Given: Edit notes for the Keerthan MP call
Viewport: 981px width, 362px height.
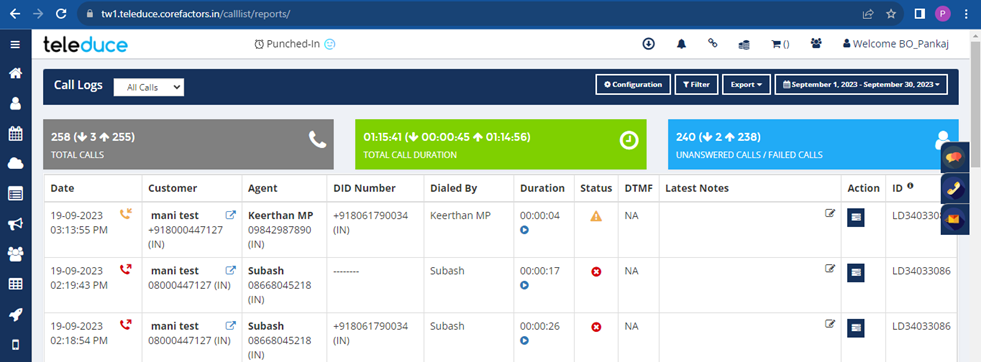Looking at the screenshot, I should point(830,213).
